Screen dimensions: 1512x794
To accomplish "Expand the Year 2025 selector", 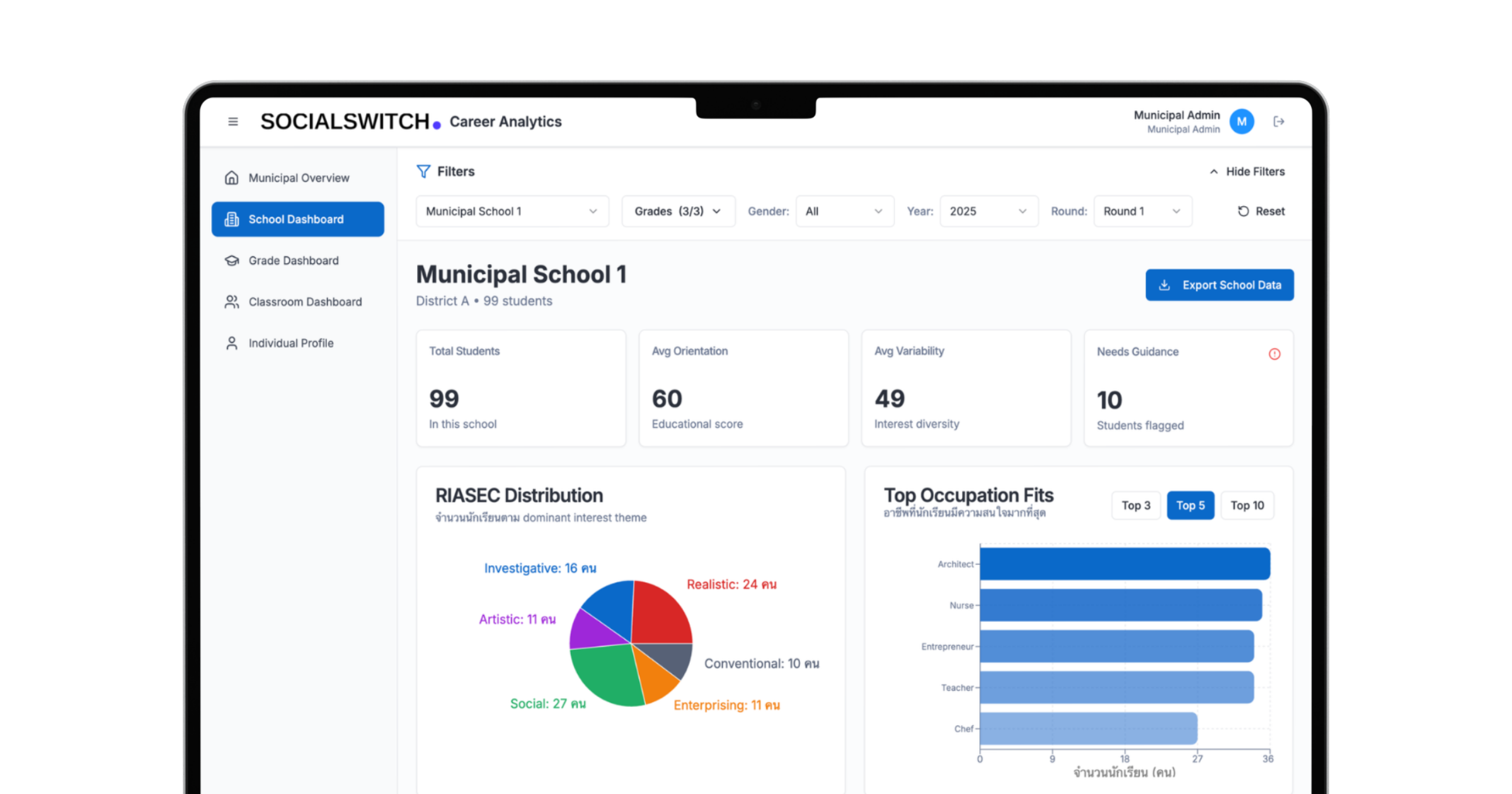I will [x=988, y=211].
